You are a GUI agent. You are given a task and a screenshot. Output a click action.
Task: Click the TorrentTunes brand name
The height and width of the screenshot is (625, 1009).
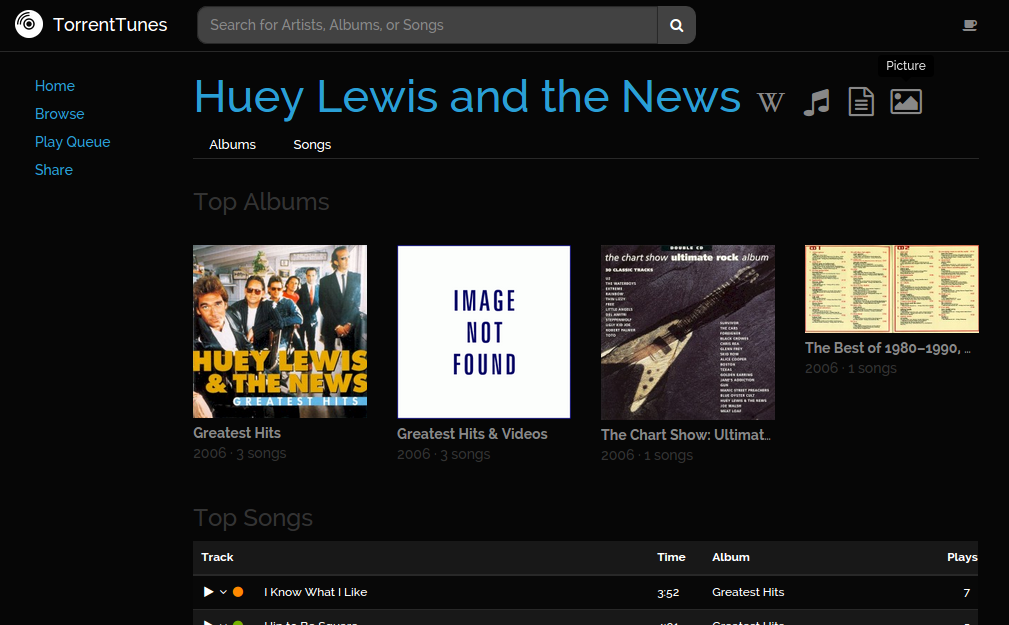(x=110, y=24)
